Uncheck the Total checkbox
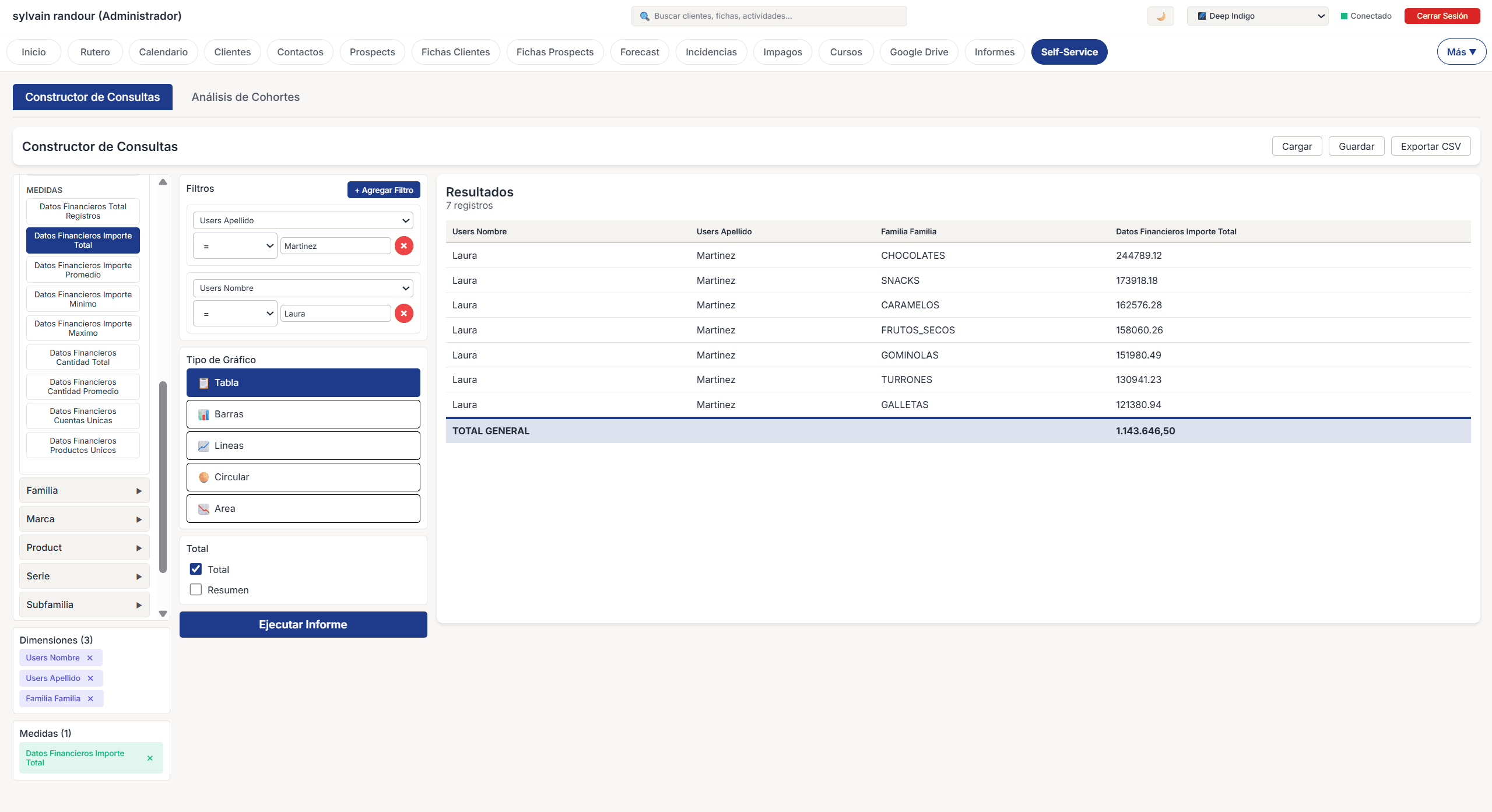The height and width of the screenshot is (812, 1492). 195,569
